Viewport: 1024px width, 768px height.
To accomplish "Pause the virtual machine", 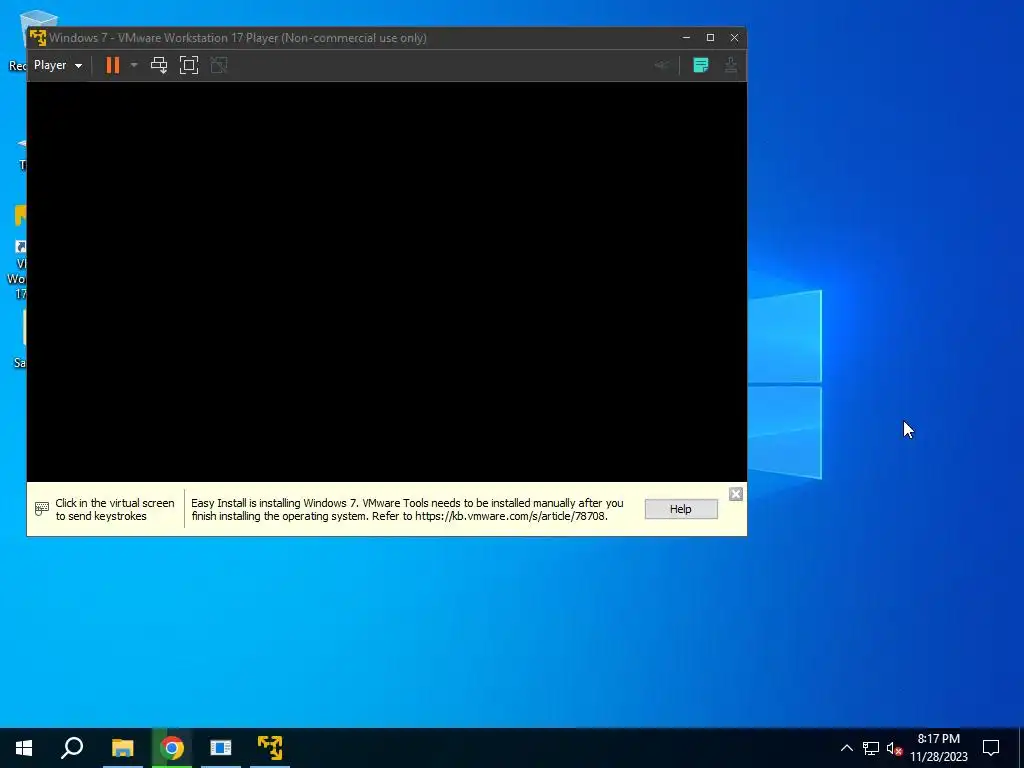I will click(x=113, y=65).
